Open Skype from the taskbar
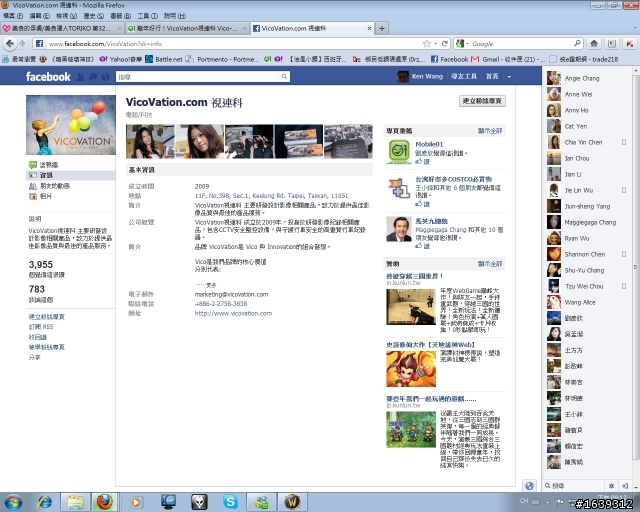The height and width of the screenshot is (512, 640). (230, 502)
